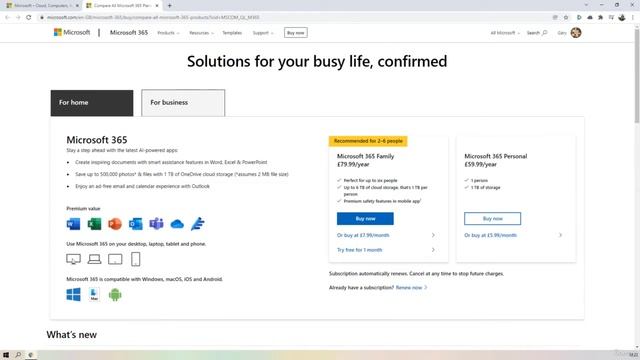
Task: Reload the page with browser refresh icon
Action: pos(29,17)
